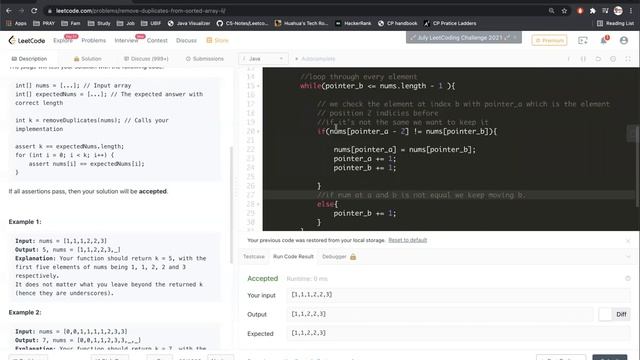Open the HackerRank bookmark
640x360 pixels.
353,23
